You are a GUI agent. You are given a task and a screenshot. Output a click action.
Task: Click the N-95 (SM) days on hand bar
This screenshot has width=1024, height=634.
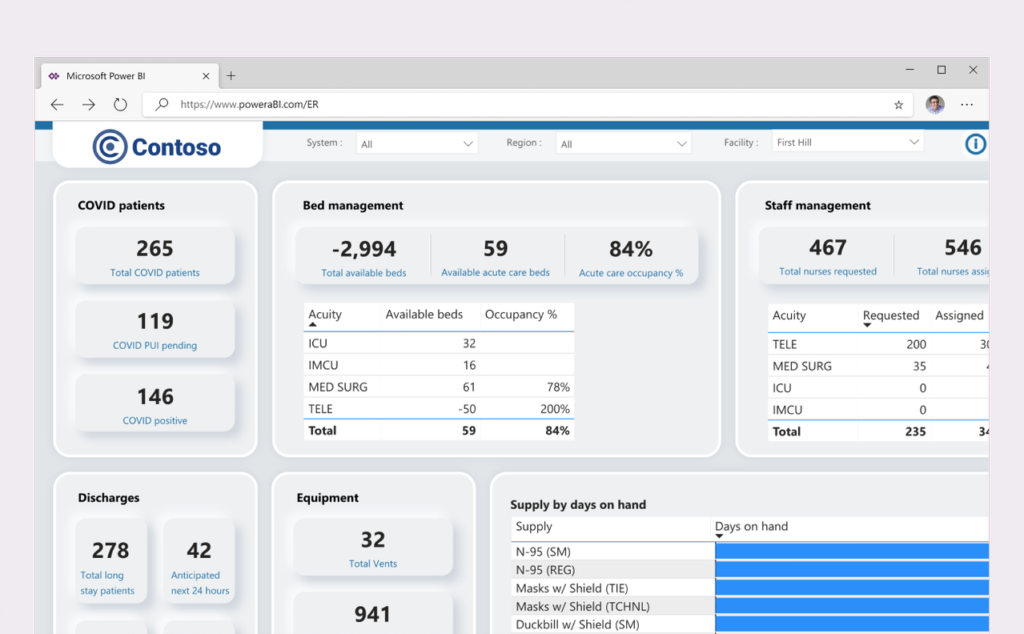pos(852,550)
